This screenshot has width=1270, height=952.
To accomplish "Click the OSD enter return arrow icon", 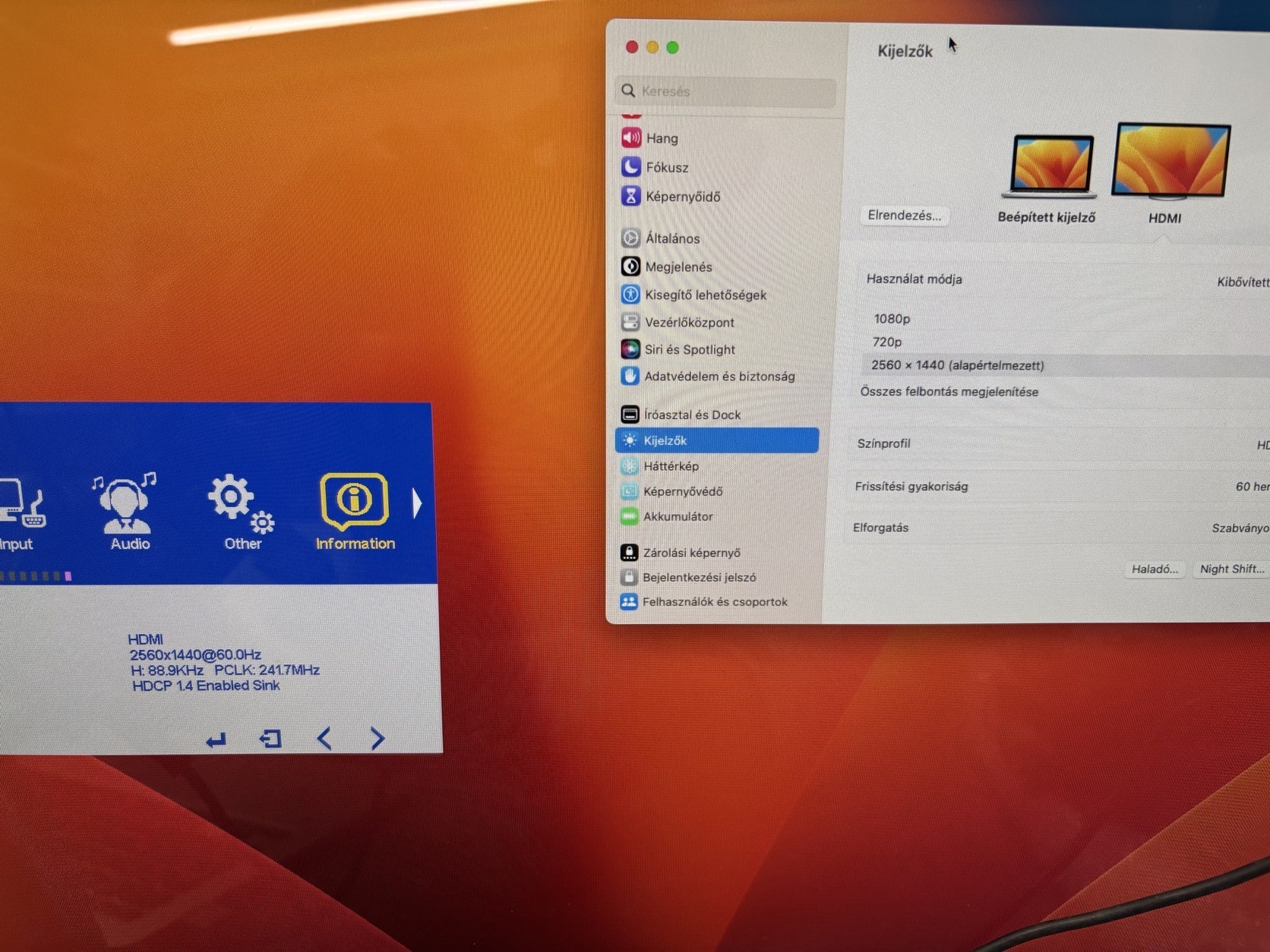I will (216, 739).
